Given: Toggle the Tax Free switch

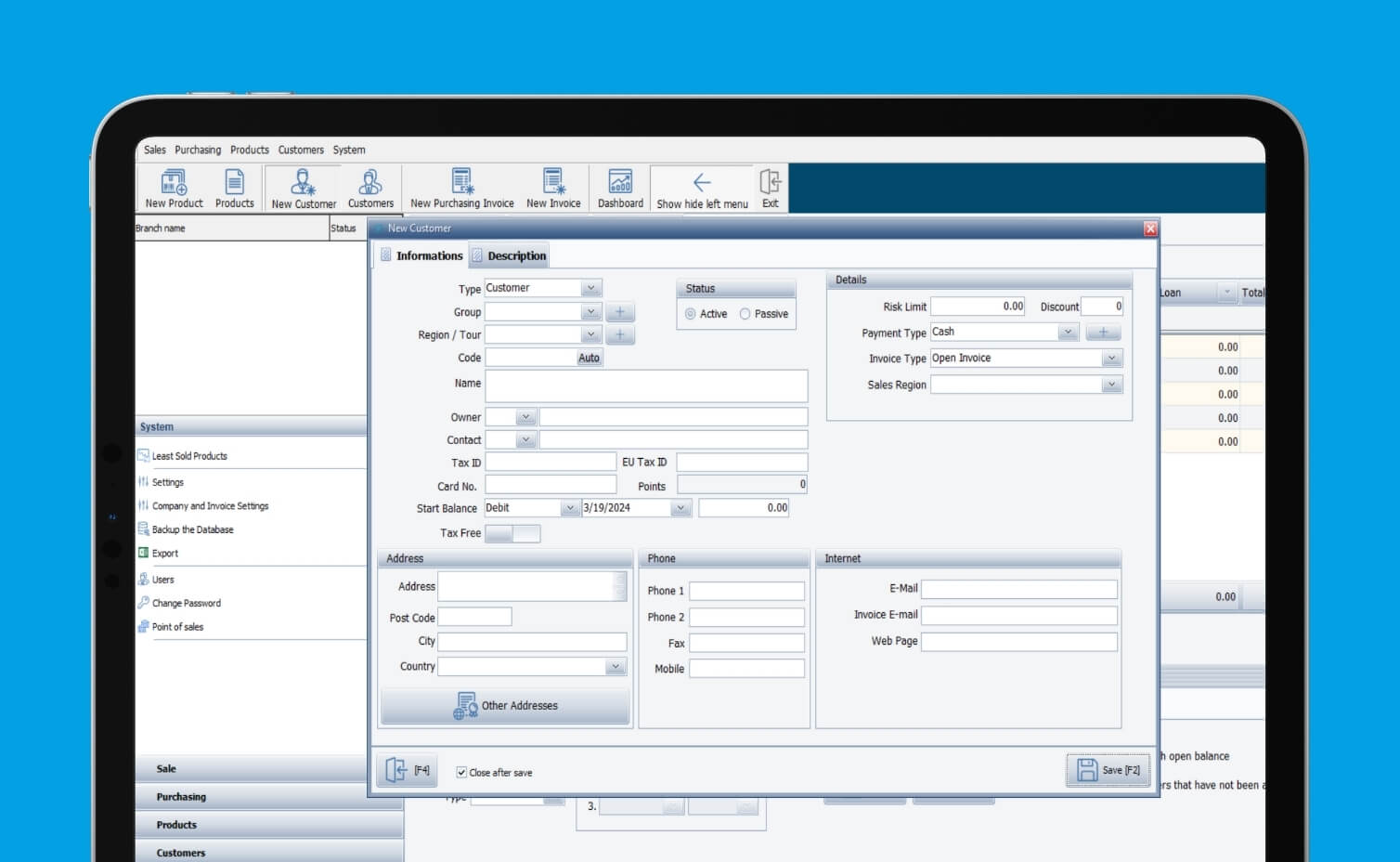Looking at the screenshot, I should [512, 533].
